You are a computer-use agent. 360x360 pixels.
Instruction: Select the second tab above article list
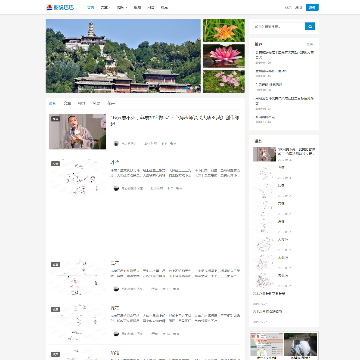click(67, 104)
